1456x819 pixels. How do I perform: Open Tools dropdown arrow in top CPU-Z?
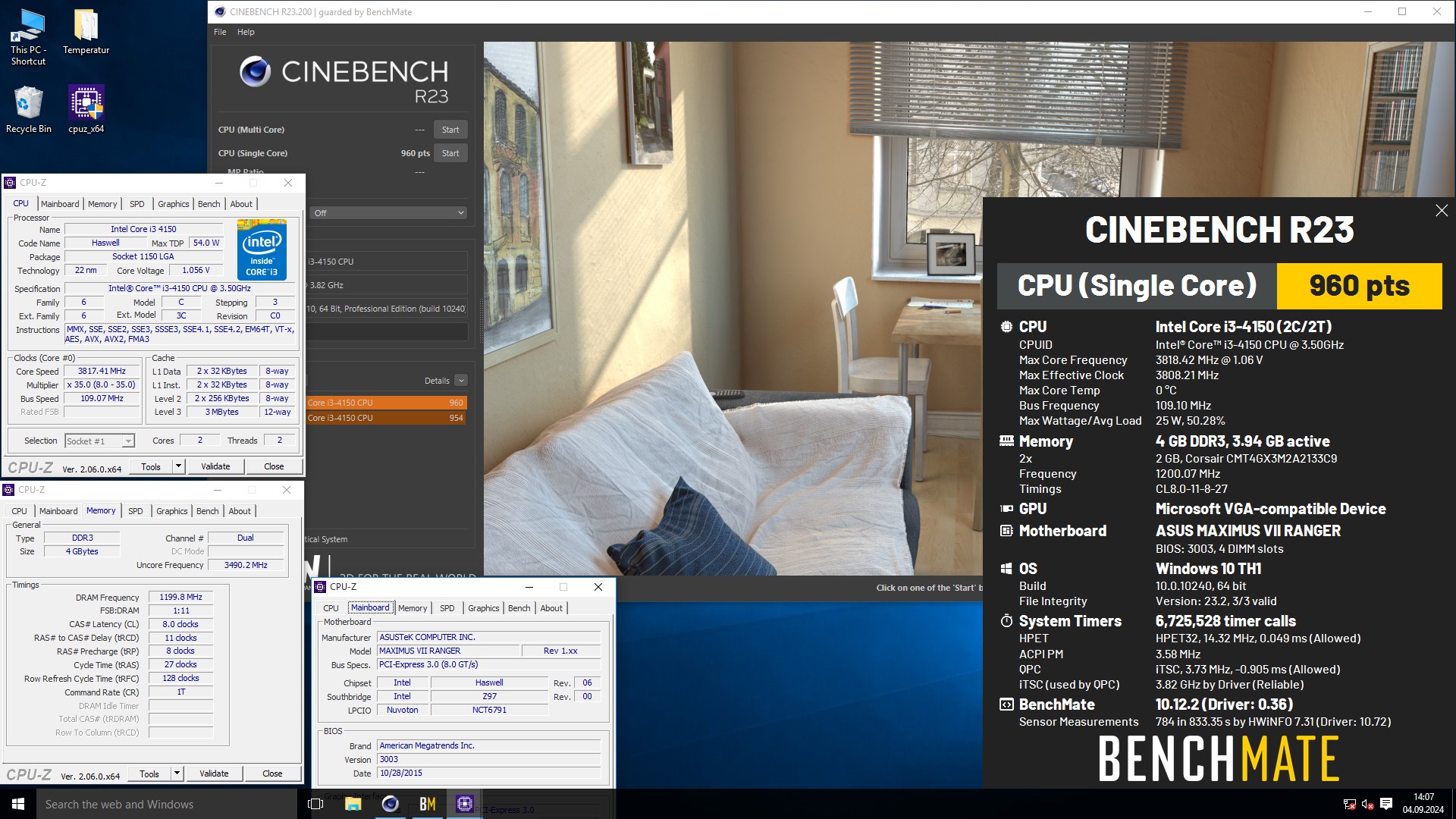[178, 466]
